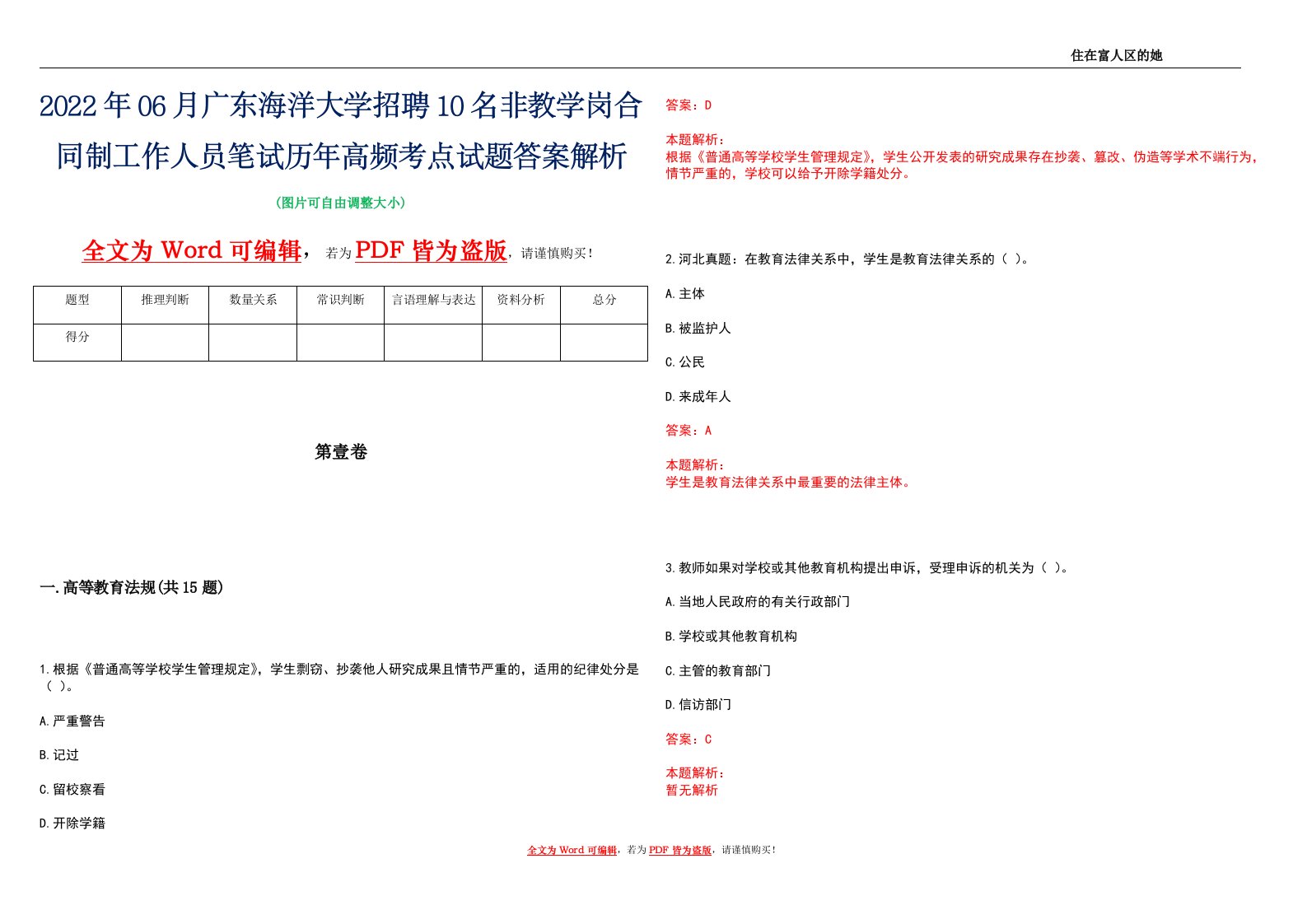Viewport: 1307px width, 924px height.
Task: Select option D.来成年人
Action: (x=698, y=397)
